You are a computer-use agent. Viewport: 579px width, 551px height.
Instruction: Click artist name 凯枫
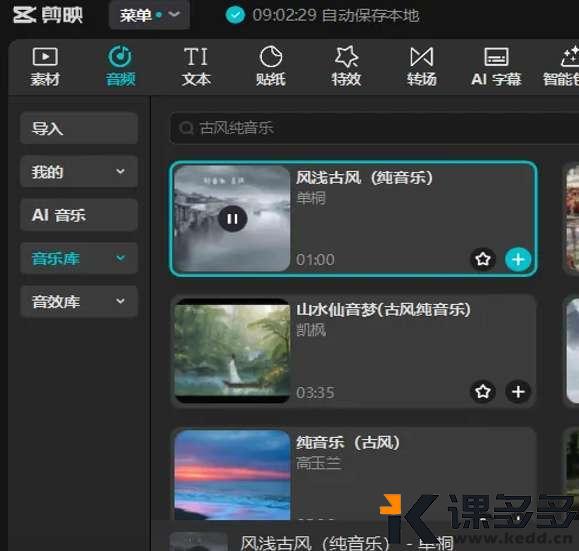(311, 330)
